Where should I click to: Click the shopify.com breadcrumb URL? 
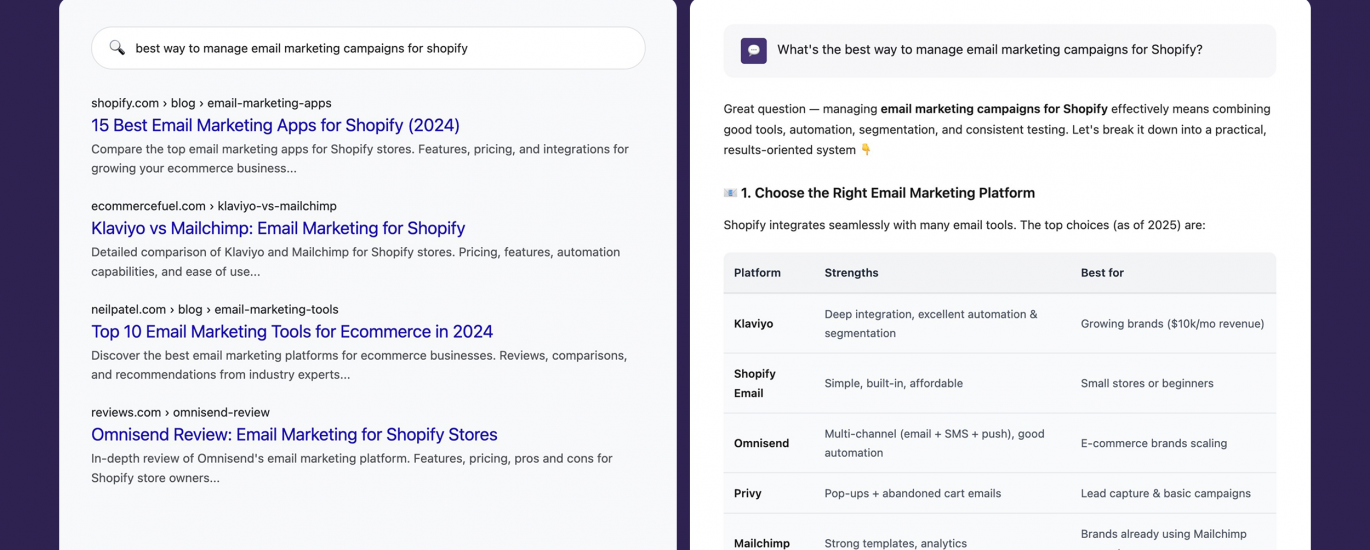(211, 103)
